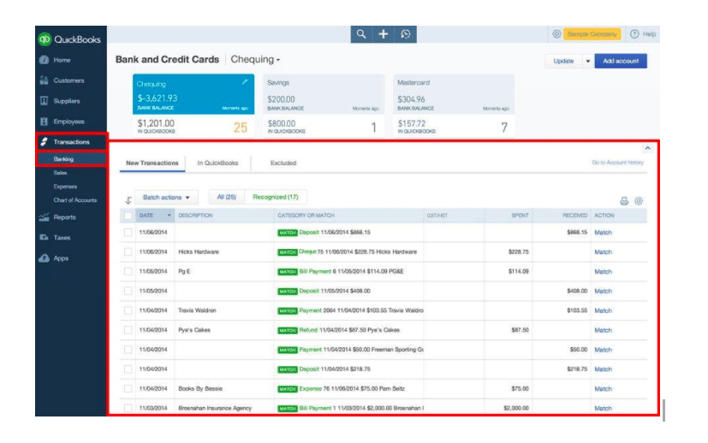This screenshot has width=708, height=443.
Task: Switch to the New Transactions tab
Action: (x=152, y=163)
